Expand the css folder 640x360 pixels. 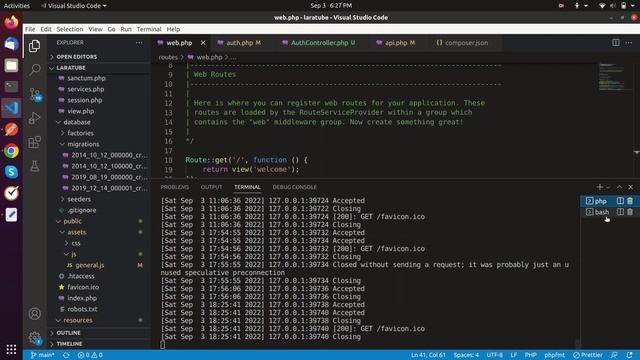(x=76, y=243)
